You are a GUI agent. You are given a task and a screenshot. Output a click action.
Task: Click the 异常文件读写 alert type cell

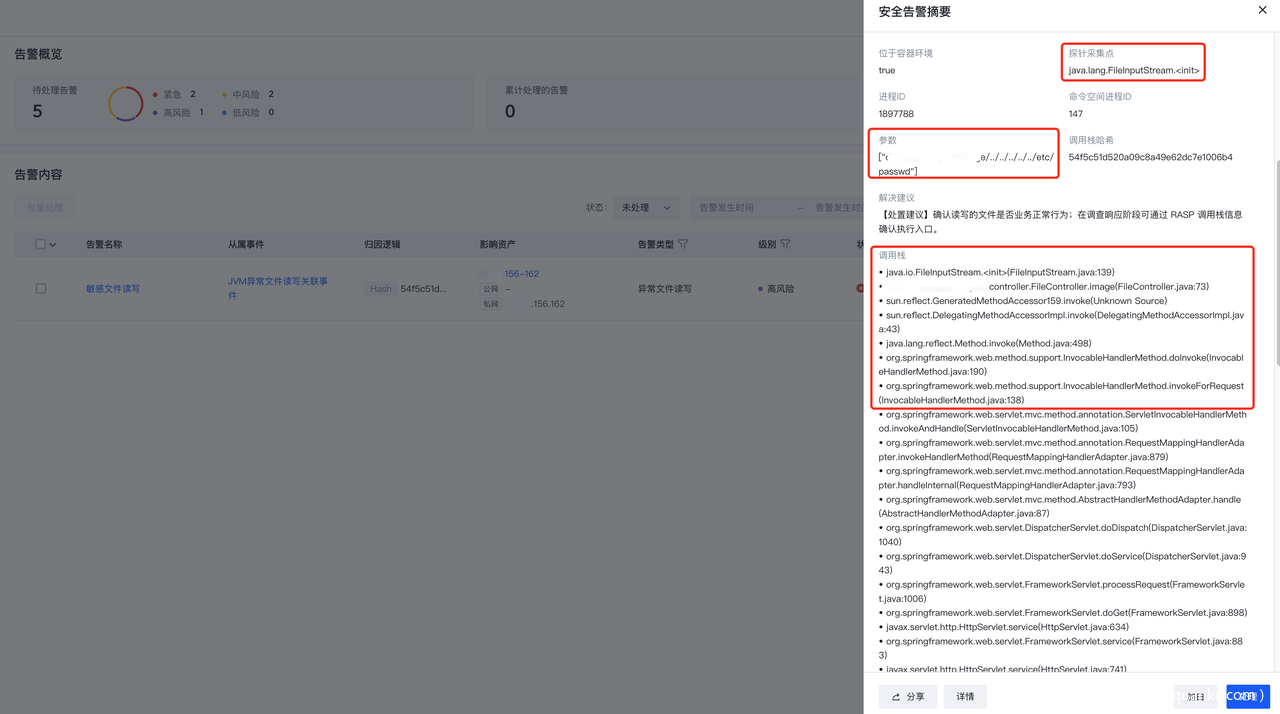665,289
